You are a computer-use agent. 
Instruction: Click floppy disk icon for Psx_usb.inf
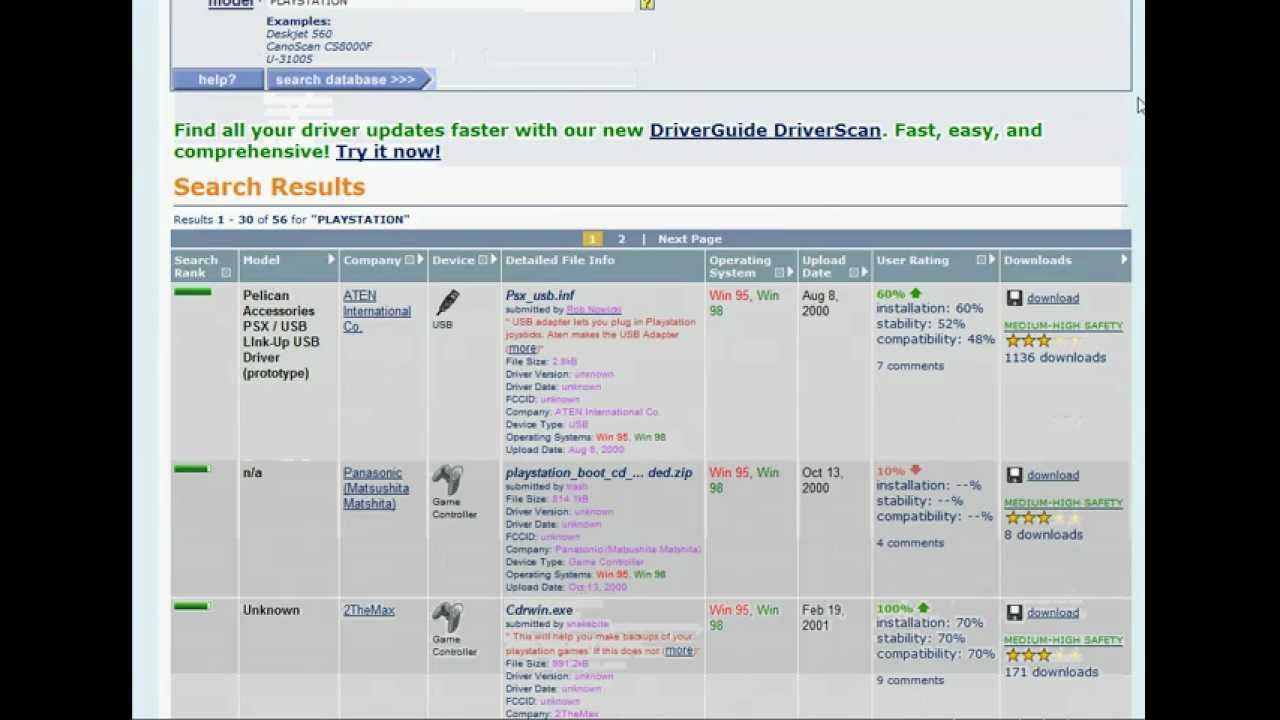(x=1014, y=298)
